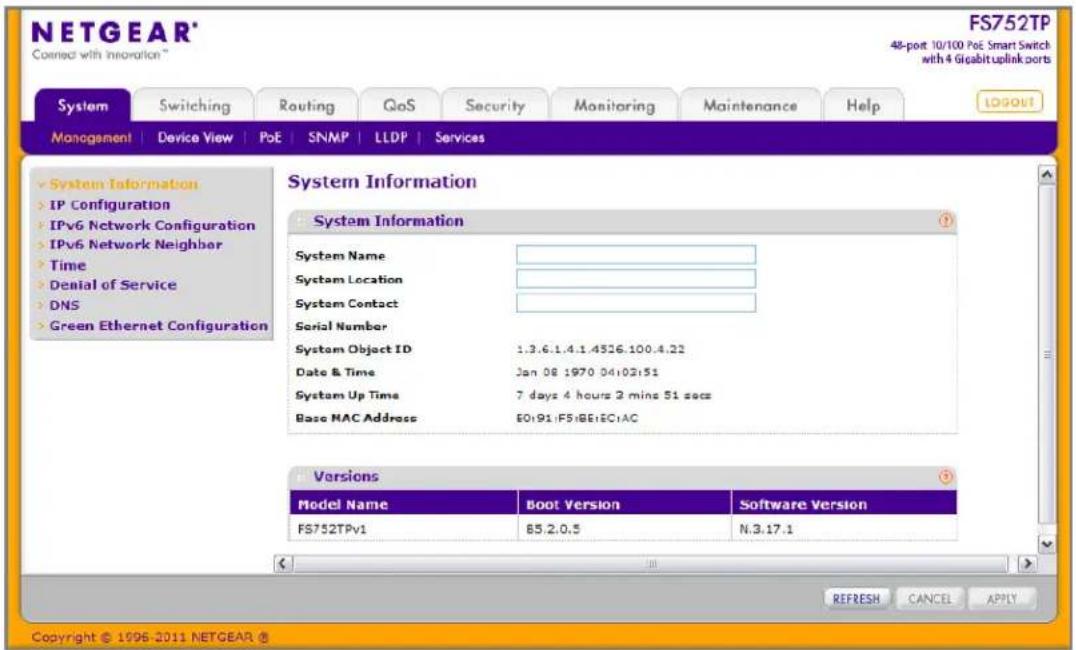Screen dimensions: 1076x650
Task: Open IPv6 Network Configuration page
Action: tap(152, 225)
